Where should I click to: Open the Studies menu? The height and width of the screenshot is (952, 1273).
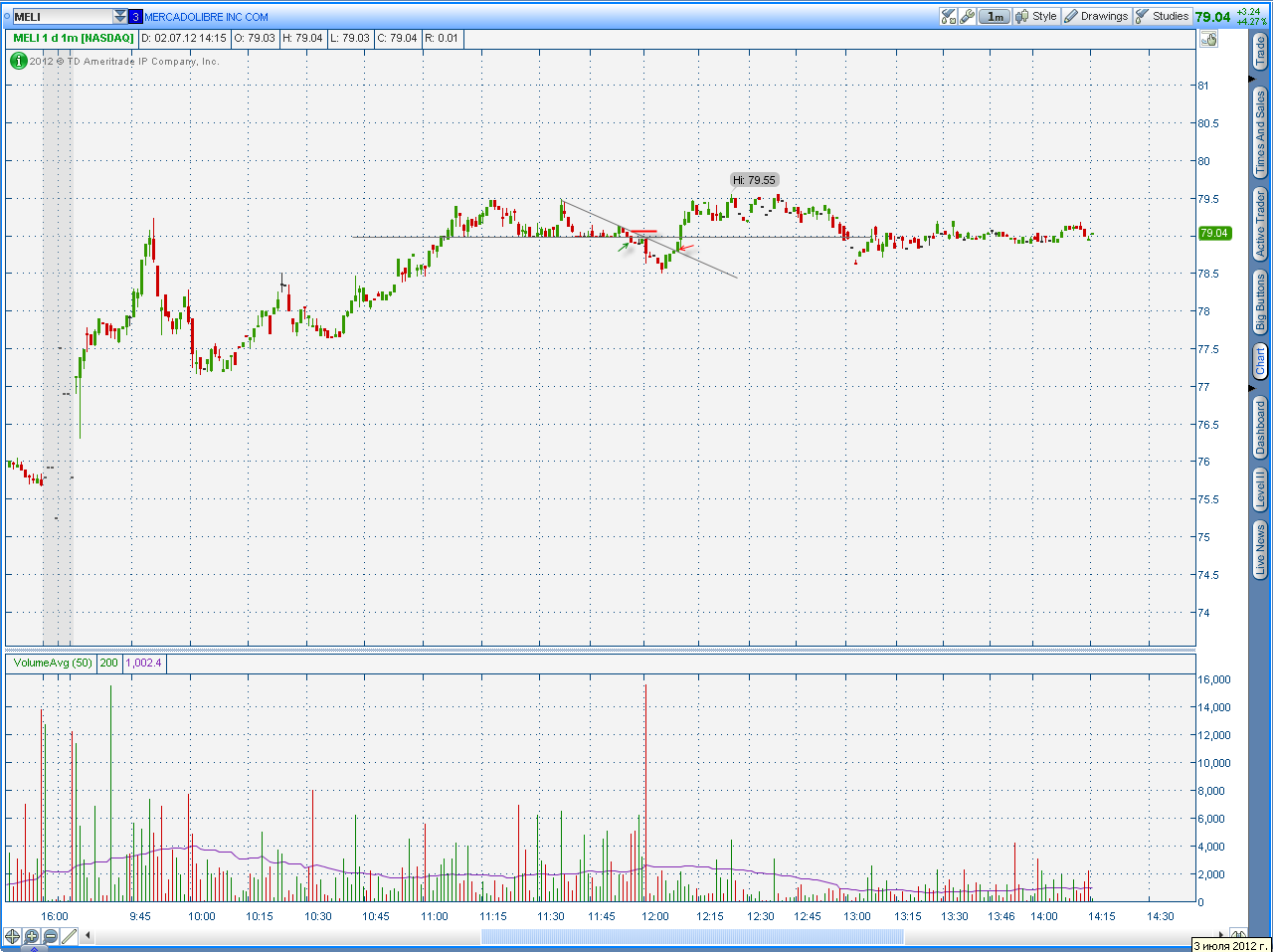click(1162, 16)
